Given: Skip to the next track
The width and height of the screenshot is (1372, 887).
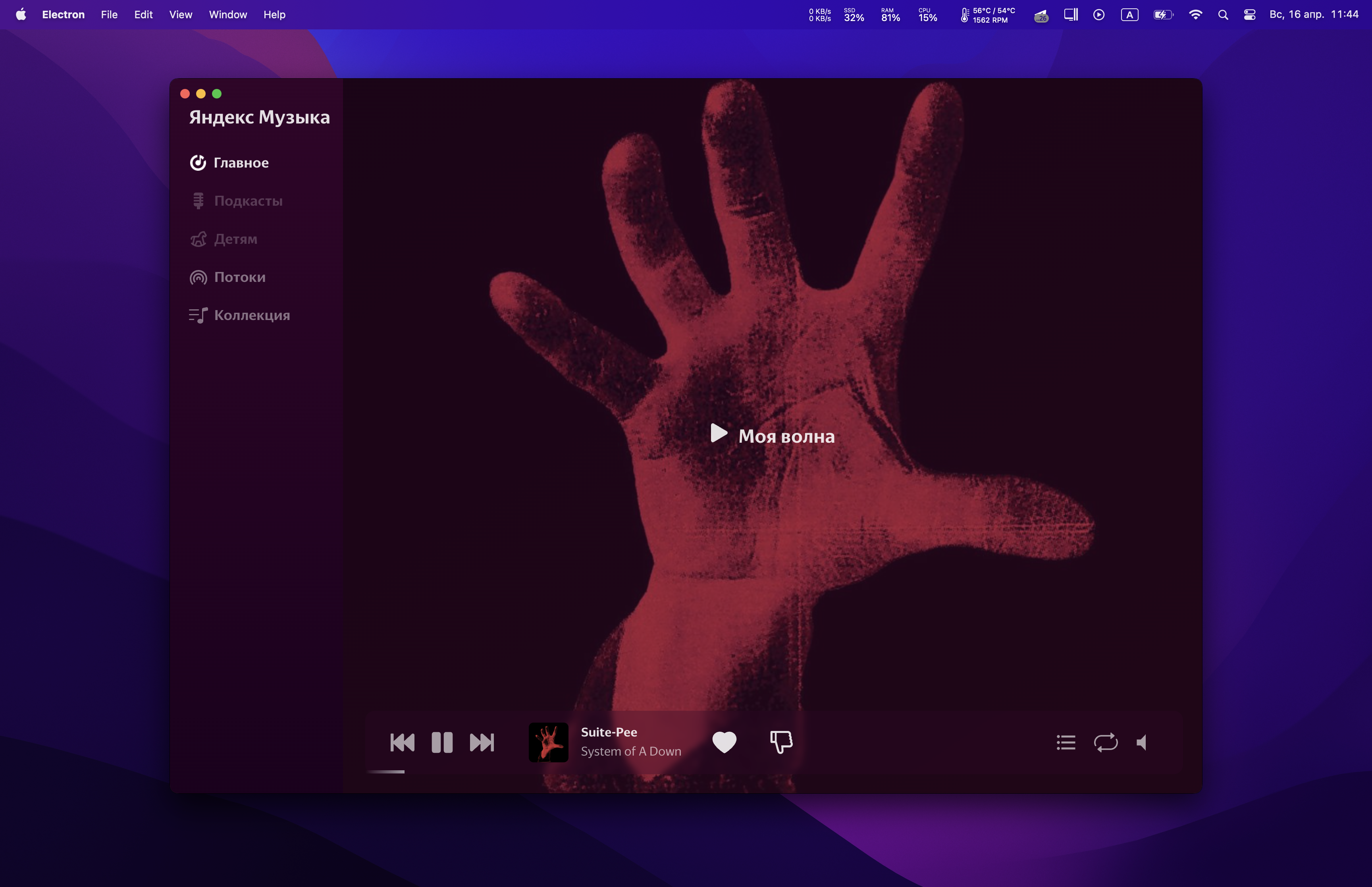Looking at the screenshot, I should tap(482, 742).
